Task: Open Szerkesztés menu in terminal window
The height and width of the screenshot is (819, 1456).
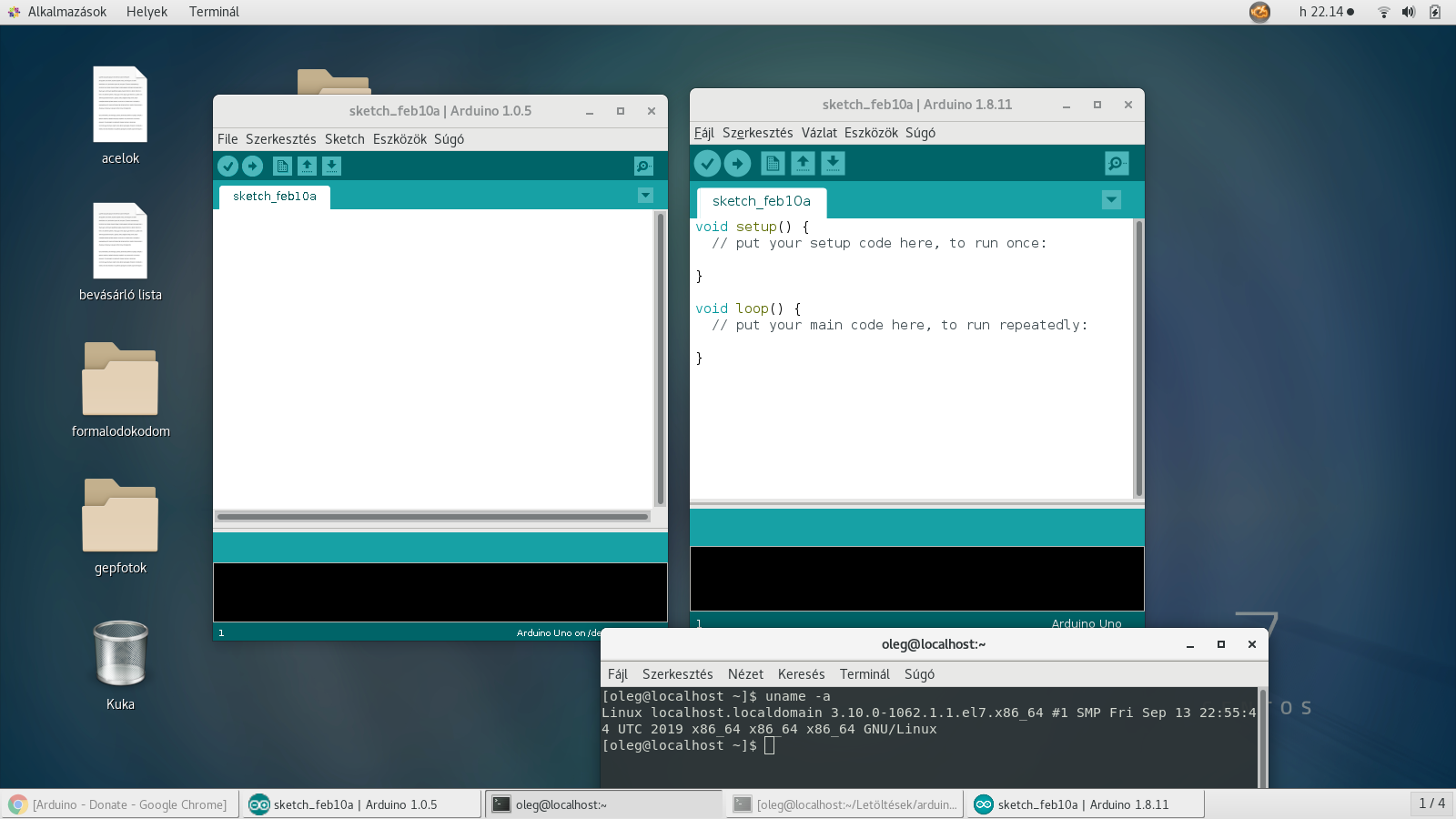Action: (678, 674)
